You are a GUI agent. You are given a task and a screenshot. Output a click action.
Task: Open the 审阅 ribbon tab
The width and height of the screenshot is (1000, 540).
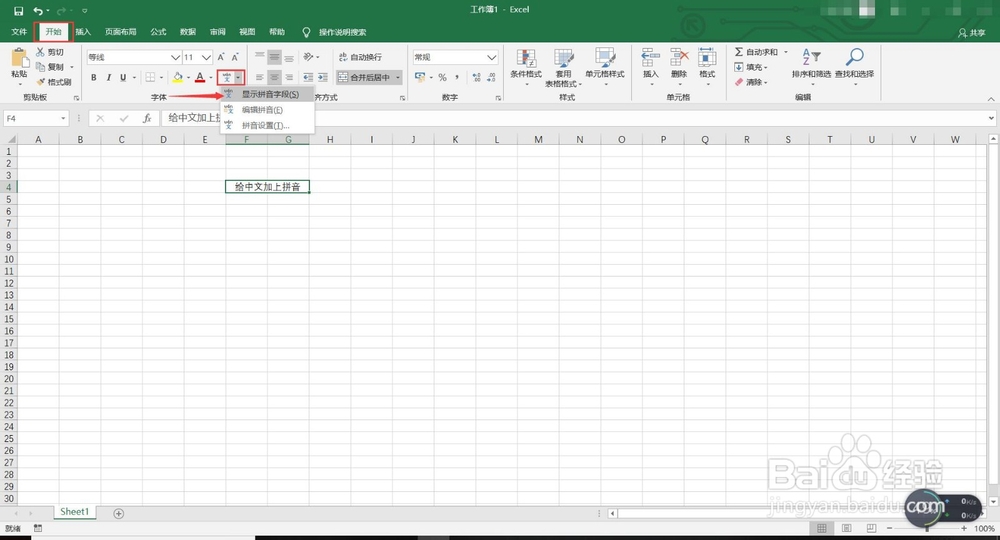tap(217, 32)
